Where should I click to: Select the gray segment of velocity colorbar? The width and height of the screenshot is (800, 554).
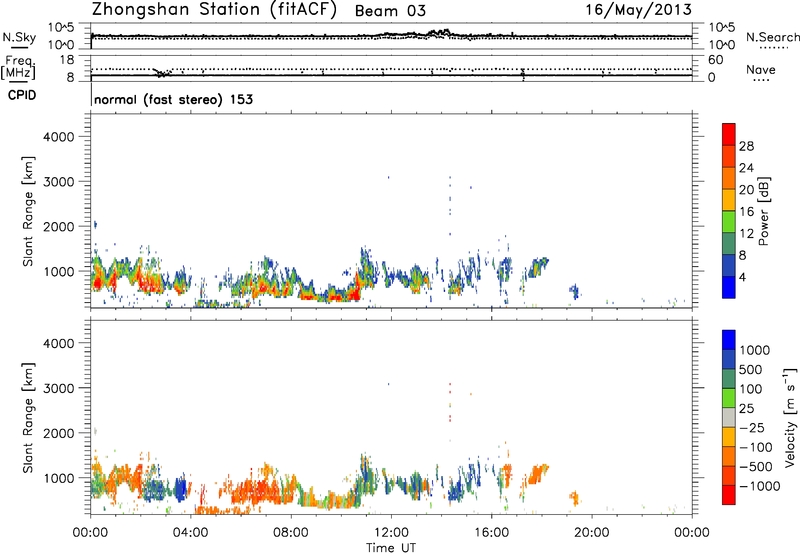pos(729,418)
